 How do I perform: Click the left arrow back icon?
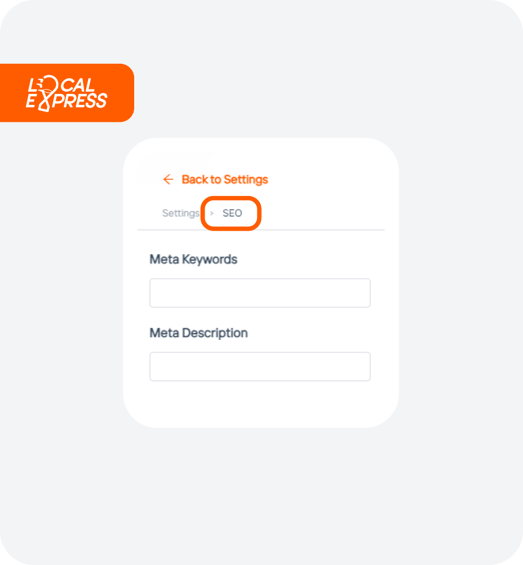168,179
